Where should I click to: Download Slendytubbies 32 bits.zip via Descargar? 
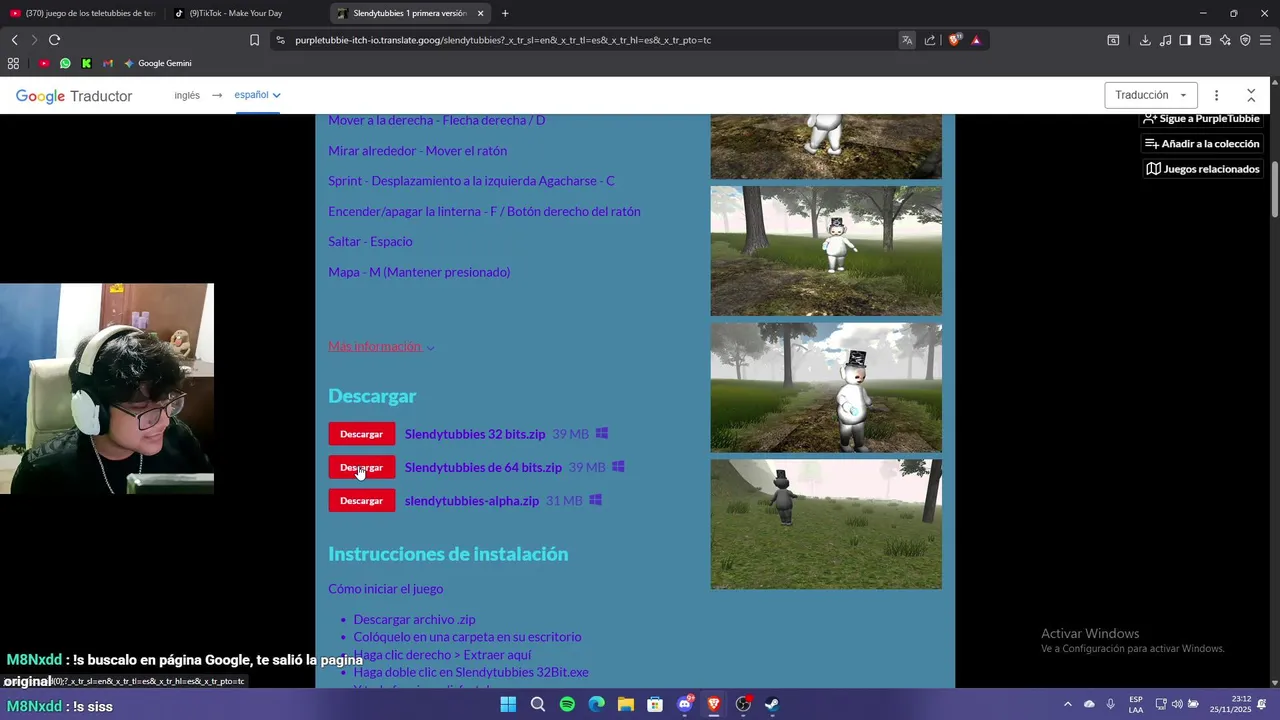361,434
